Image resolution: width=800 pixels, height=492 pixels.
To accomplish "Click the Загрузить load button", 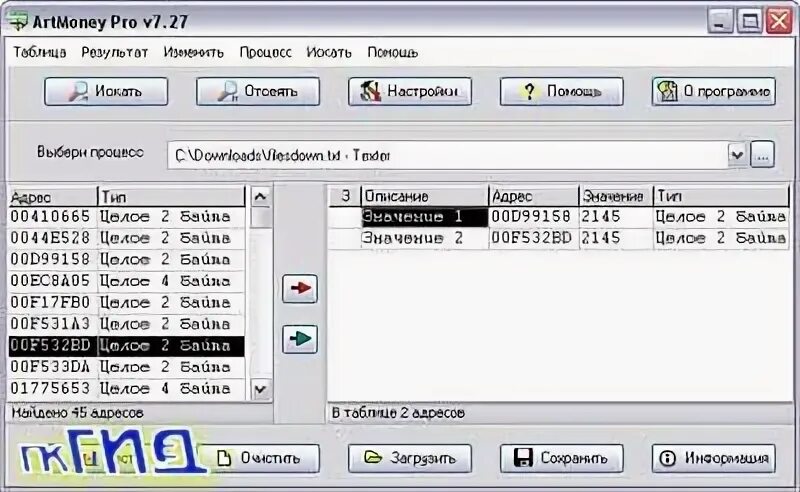I will pos(410,458).
